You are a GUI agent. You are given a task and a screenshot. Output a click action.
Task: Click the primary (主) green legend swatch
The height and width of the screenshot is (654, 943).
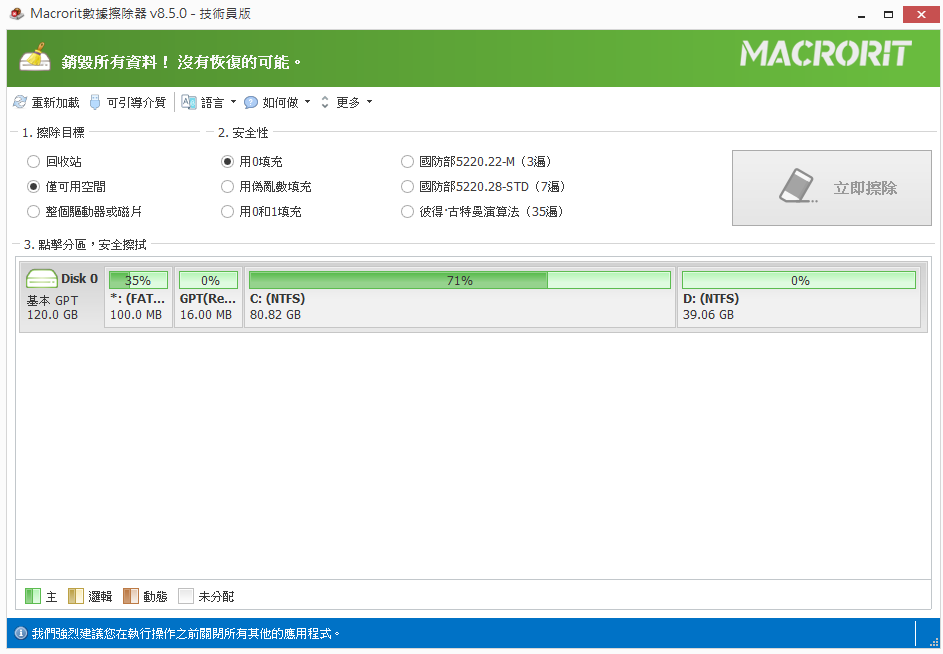coord(33,596)
